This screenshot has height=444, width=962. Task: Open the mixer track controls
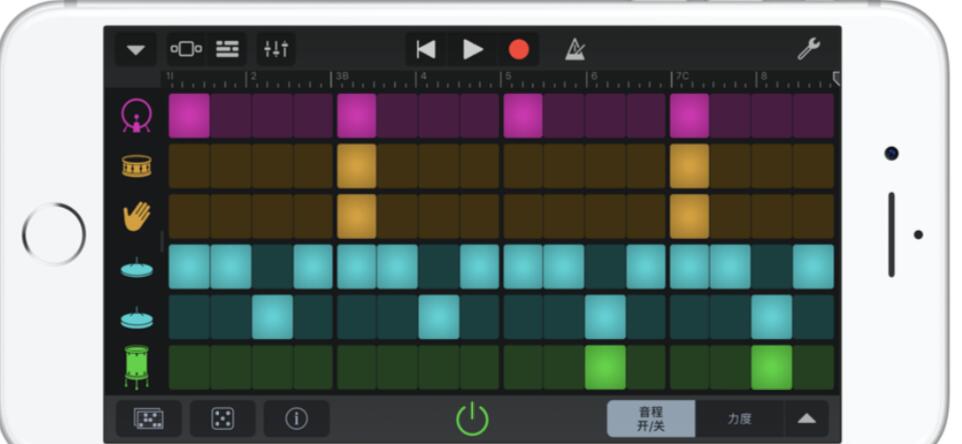click(x=276, y=49)
